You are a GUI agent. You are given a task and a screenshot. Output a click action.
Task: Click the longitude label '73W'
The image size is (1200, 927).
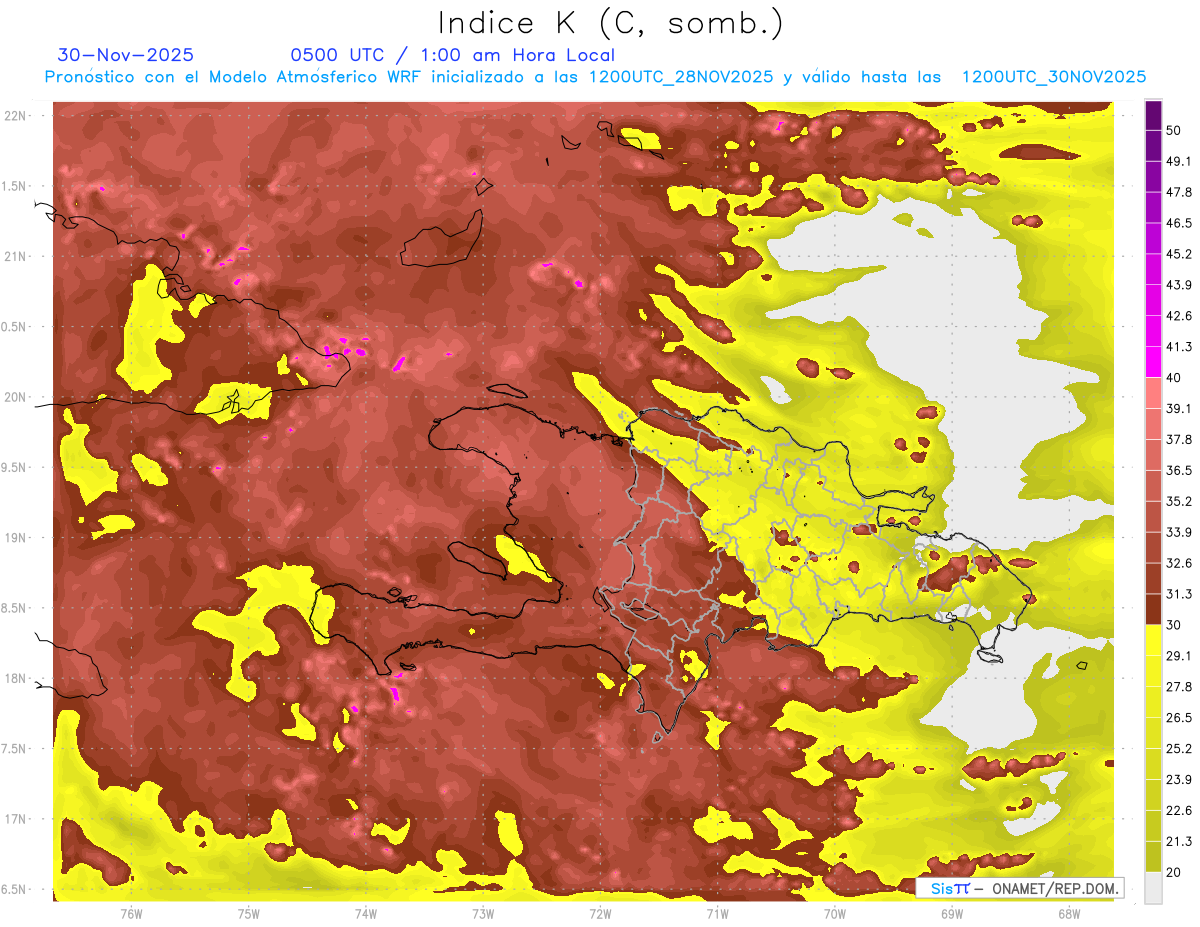(483, 914)
